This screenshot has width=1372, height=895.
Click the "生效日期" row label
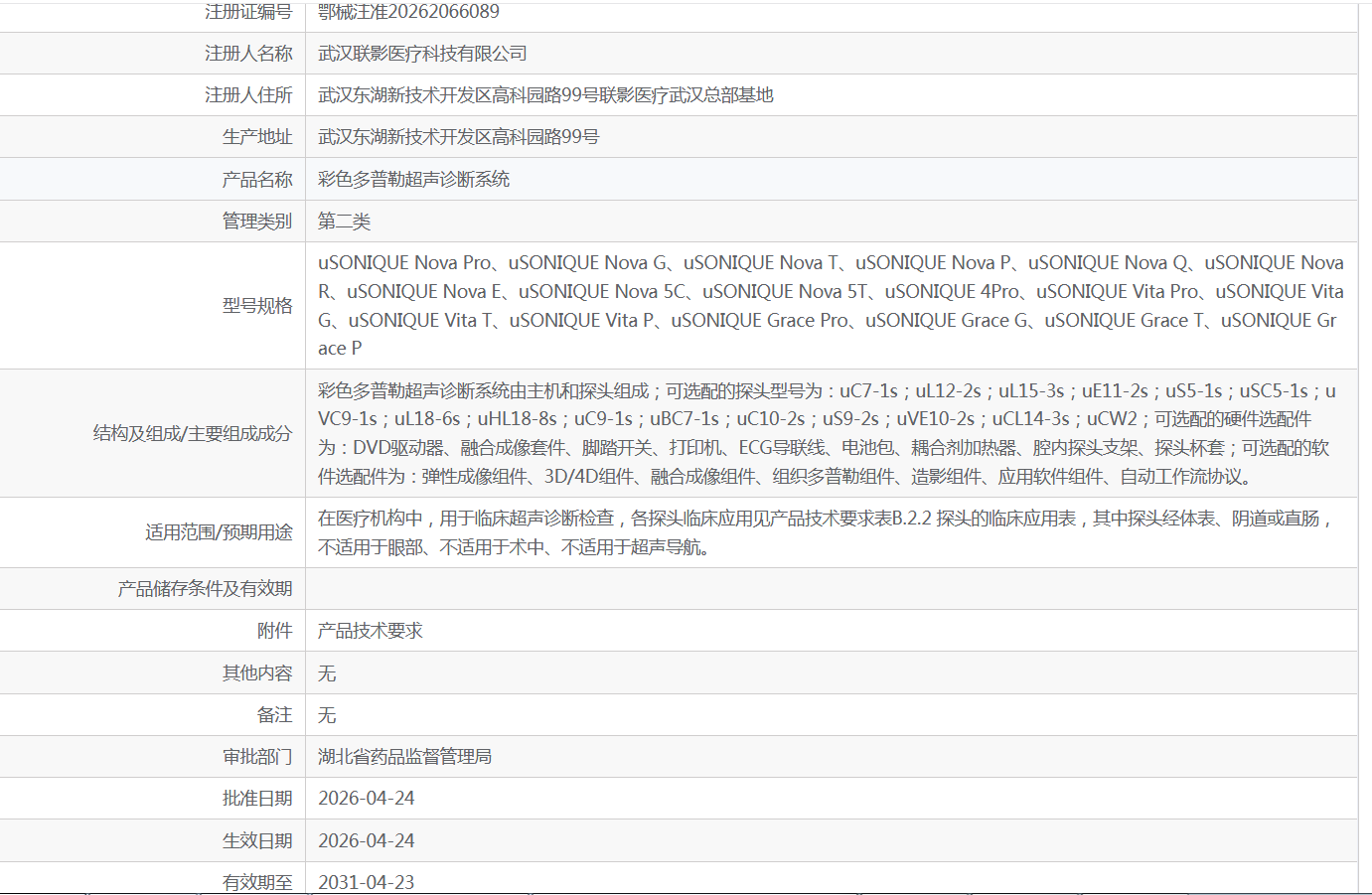[257, 841]
